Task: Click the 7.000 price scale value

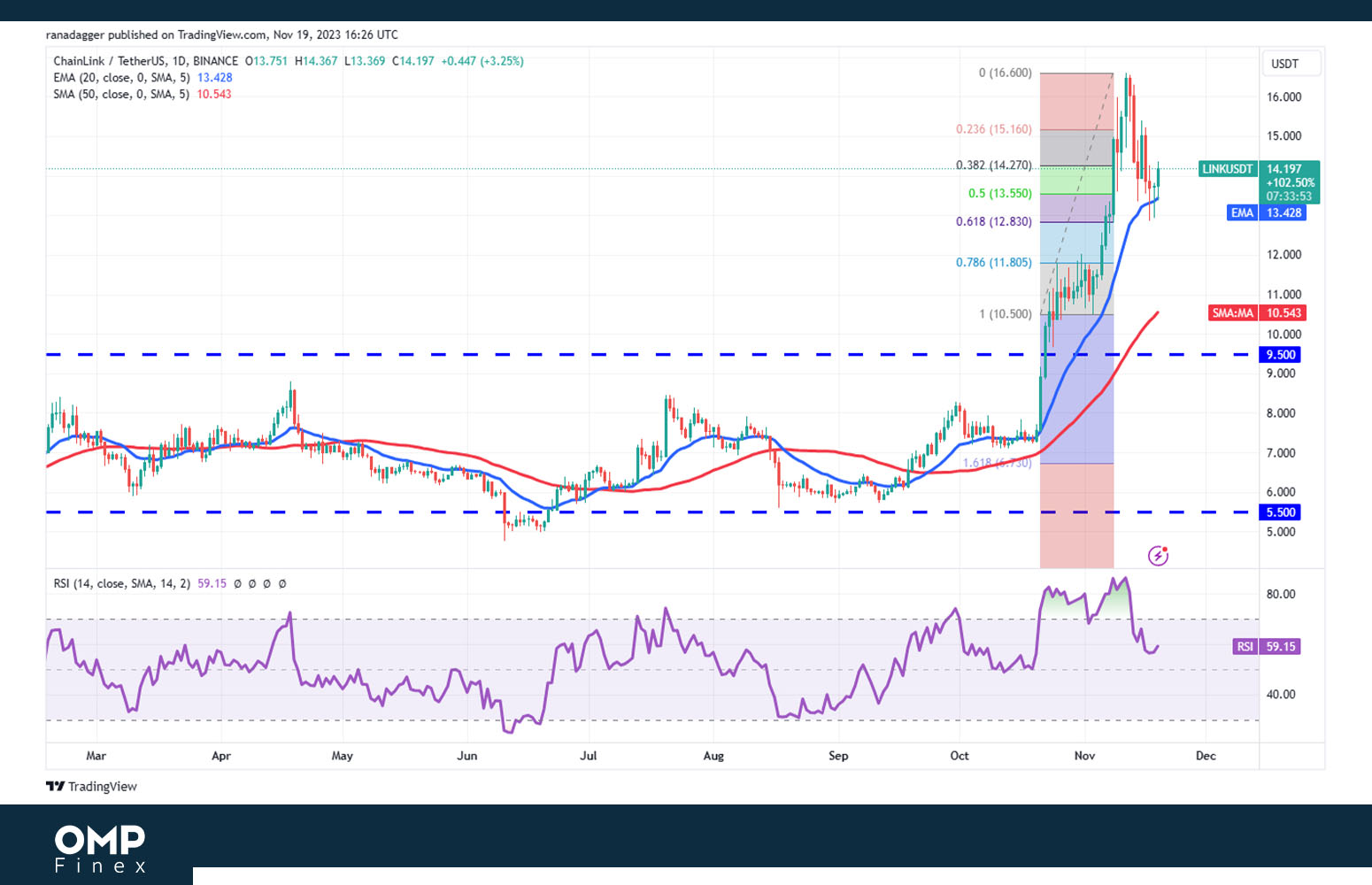Action: pyautogui.click(x=1281, y=453)
